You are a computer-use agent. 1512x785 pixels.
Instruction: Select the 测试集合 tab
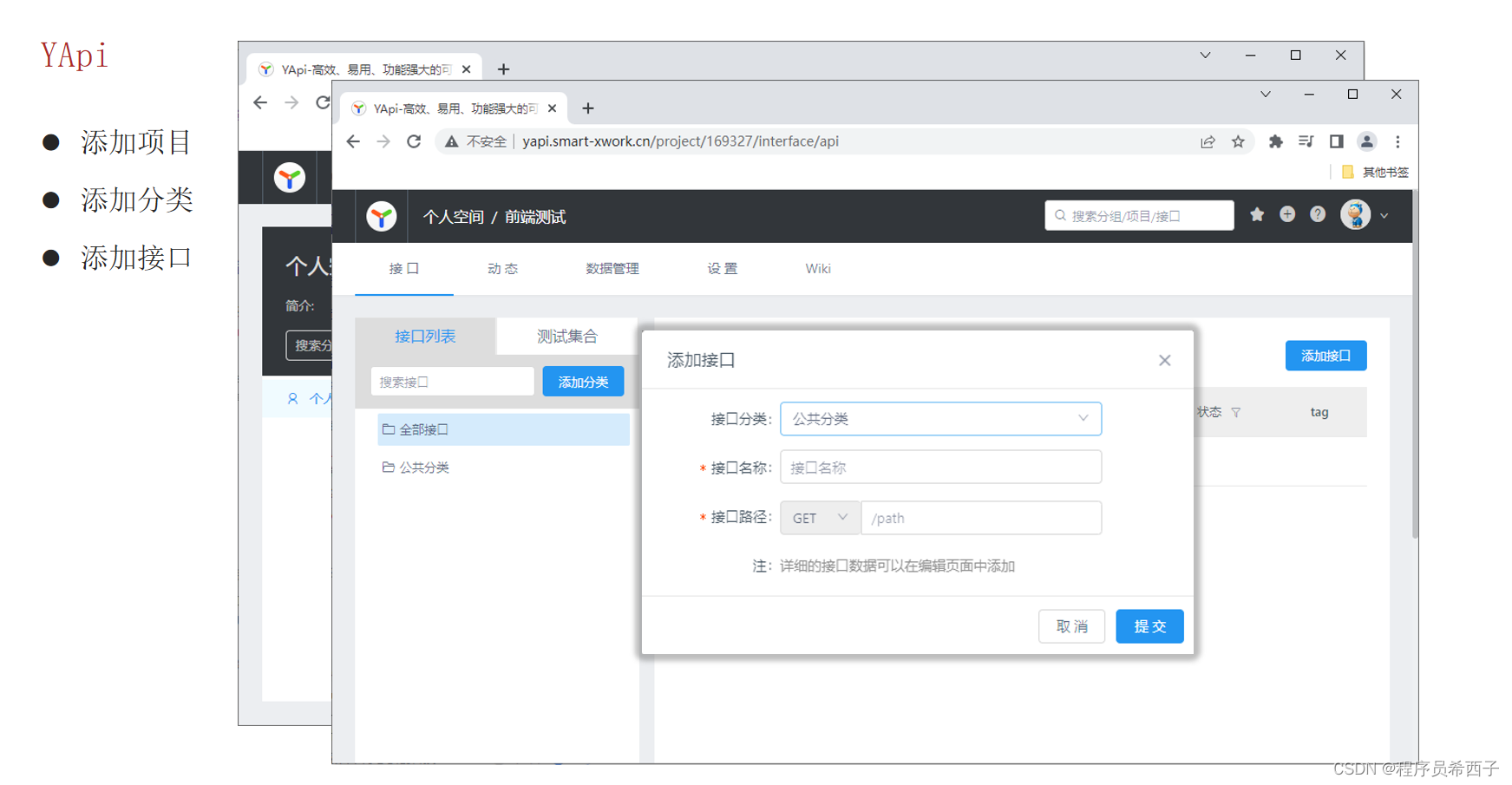(567, 337)
